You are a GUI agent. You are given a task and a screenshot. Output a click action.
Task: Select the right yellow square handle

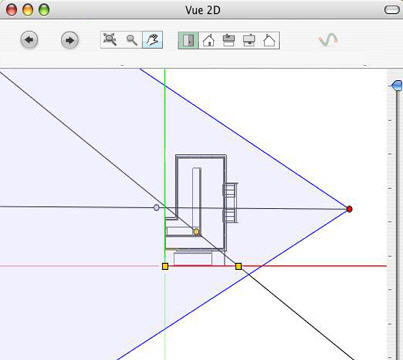coord(238,266)
